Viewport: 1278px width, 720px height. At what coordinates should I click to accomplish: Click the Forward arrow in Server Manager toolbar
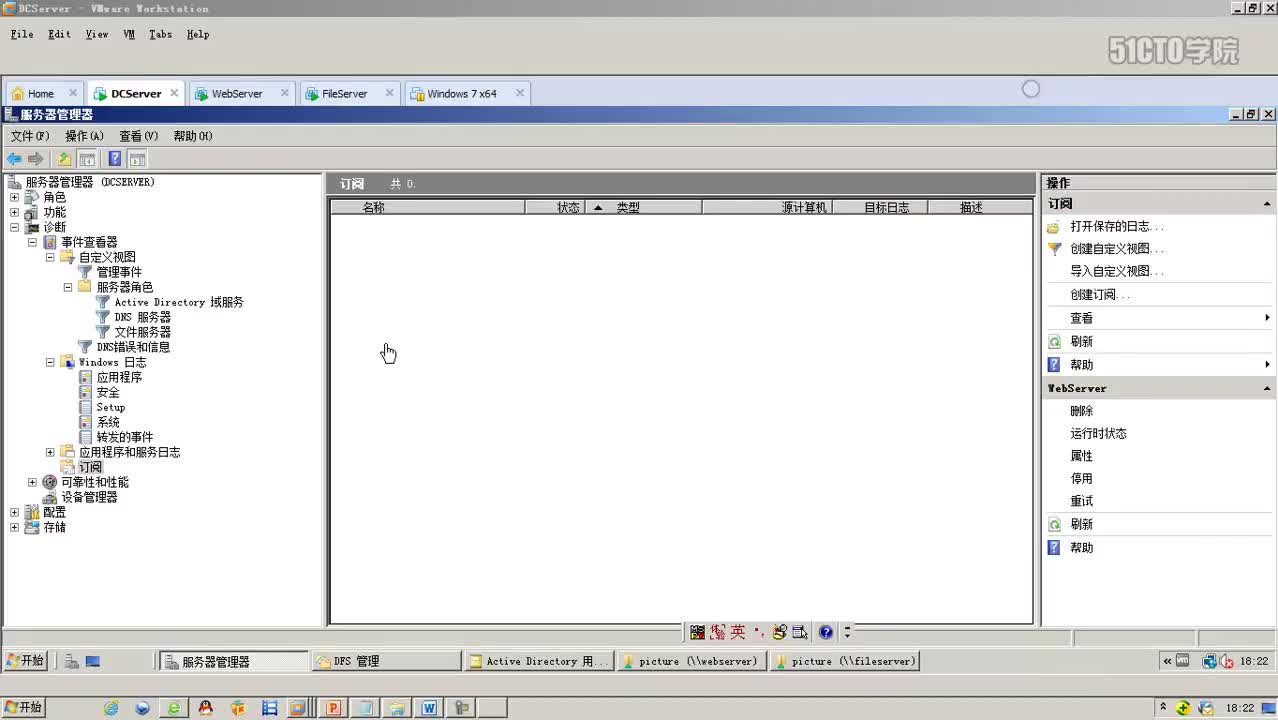click(36, 159)
